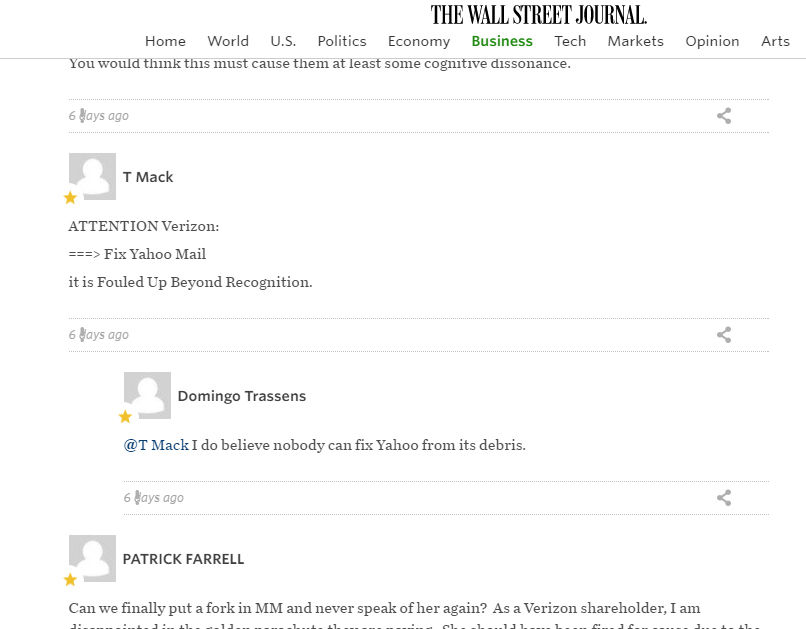This screenshot has height=629, width=806.
Task: Click share icon under T Mack's comment
Action: [724, 335]
